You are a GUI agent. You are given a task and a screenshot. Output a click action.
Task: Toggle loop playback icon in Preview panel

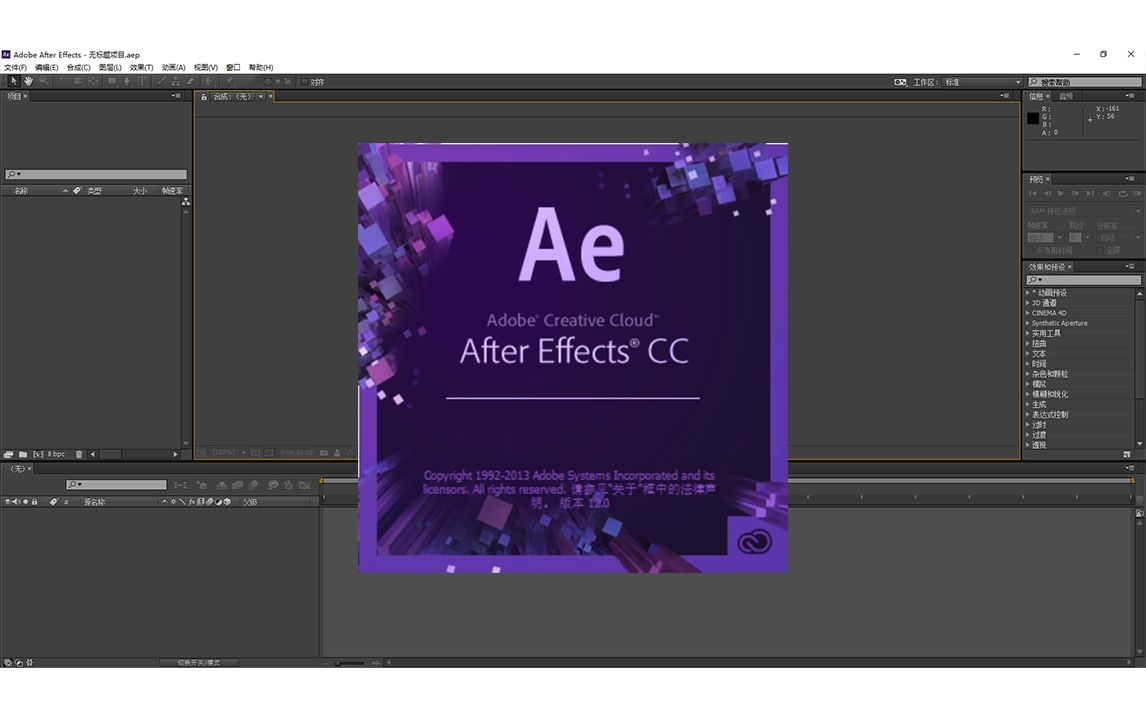(x=1123, y=194)
